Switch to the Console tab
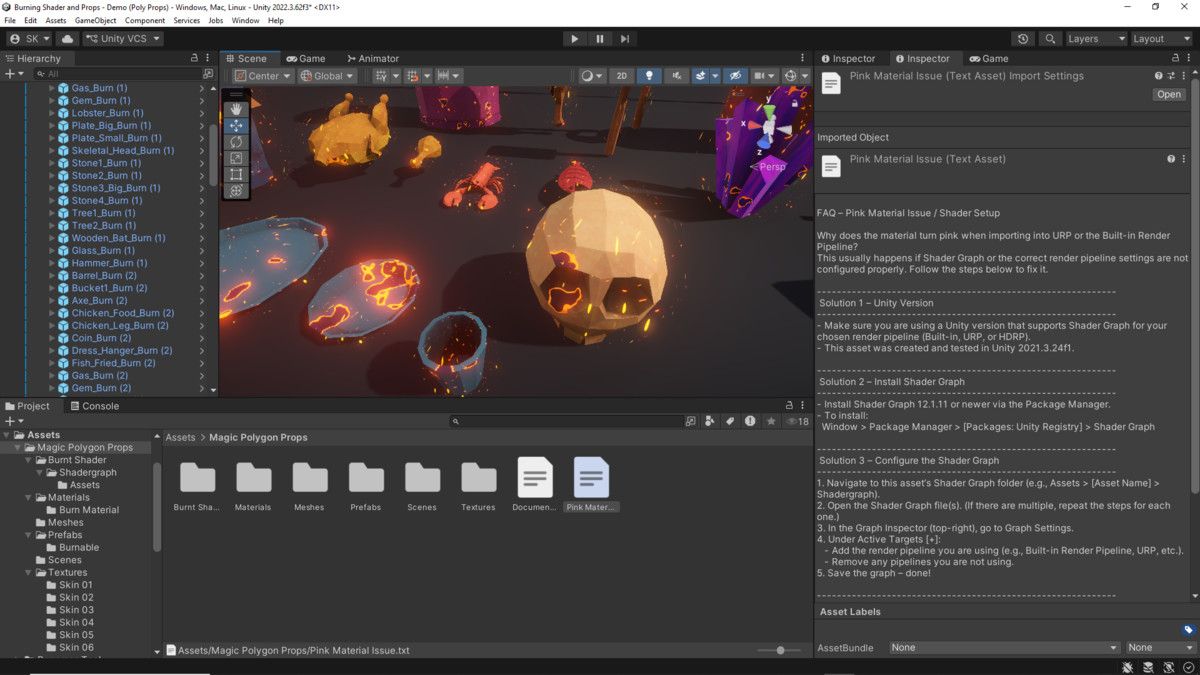Screen dimensions: 1200x675 pos(93,406)
